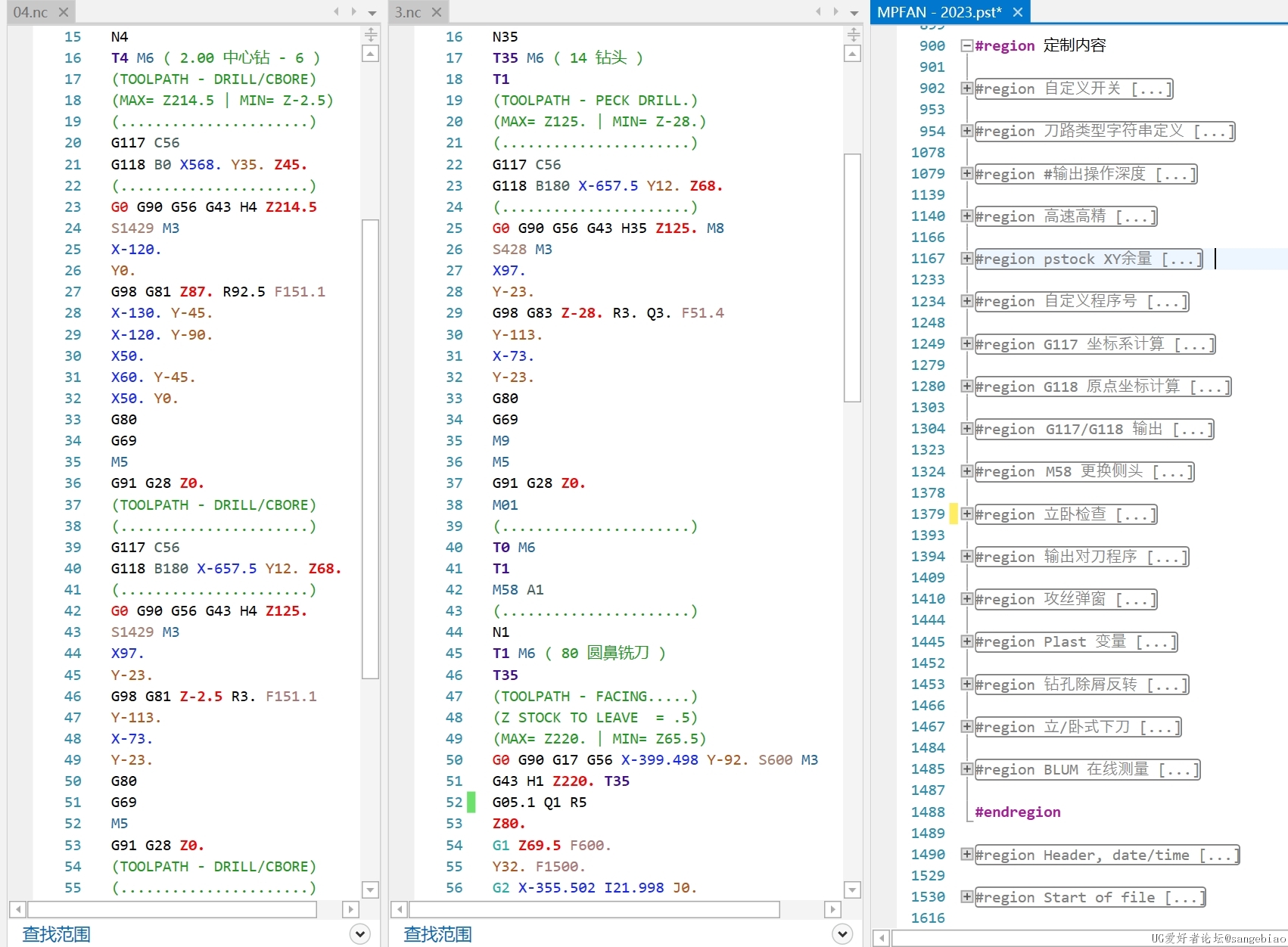Expand 查找范围 chevron under 04.nc
Image resolution: width=1288 pixels, height=947 pixels.
click(x=360, y=934)
